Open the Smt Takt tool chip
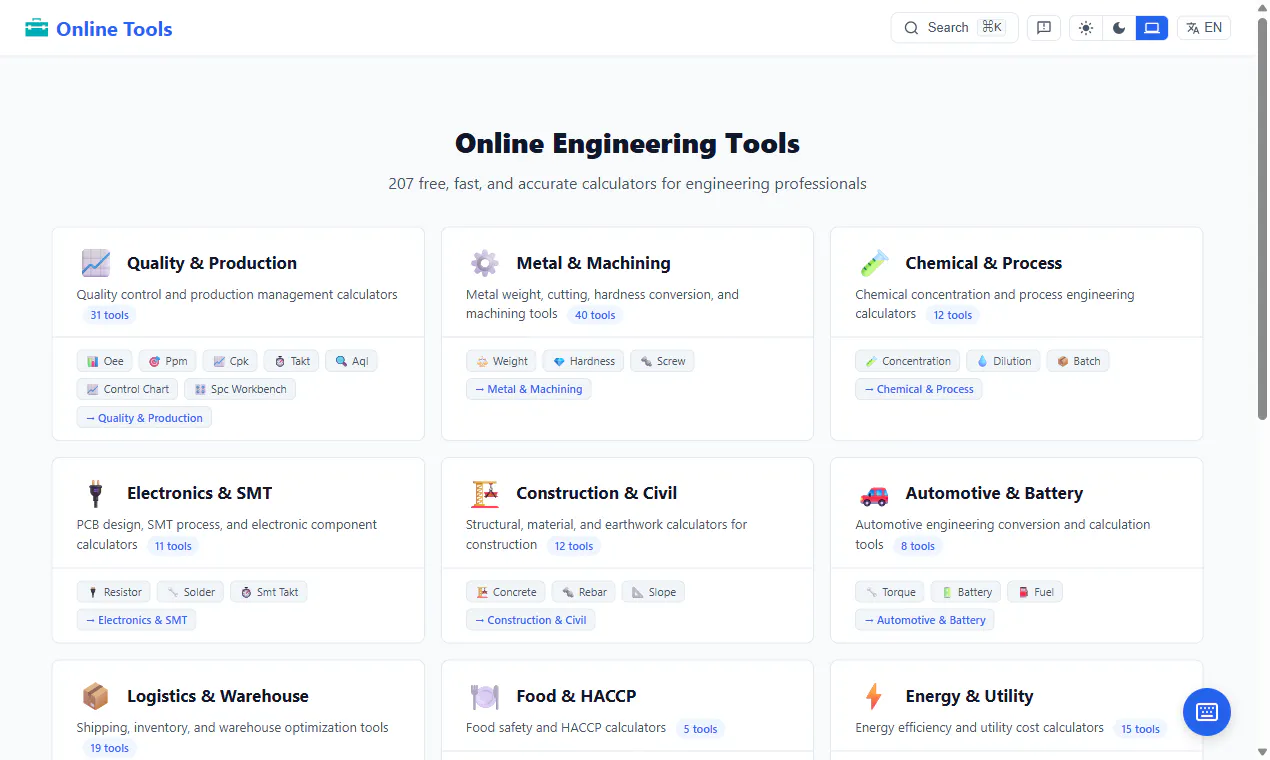This screenshot has width=1270, height=760. coord(269,592)
